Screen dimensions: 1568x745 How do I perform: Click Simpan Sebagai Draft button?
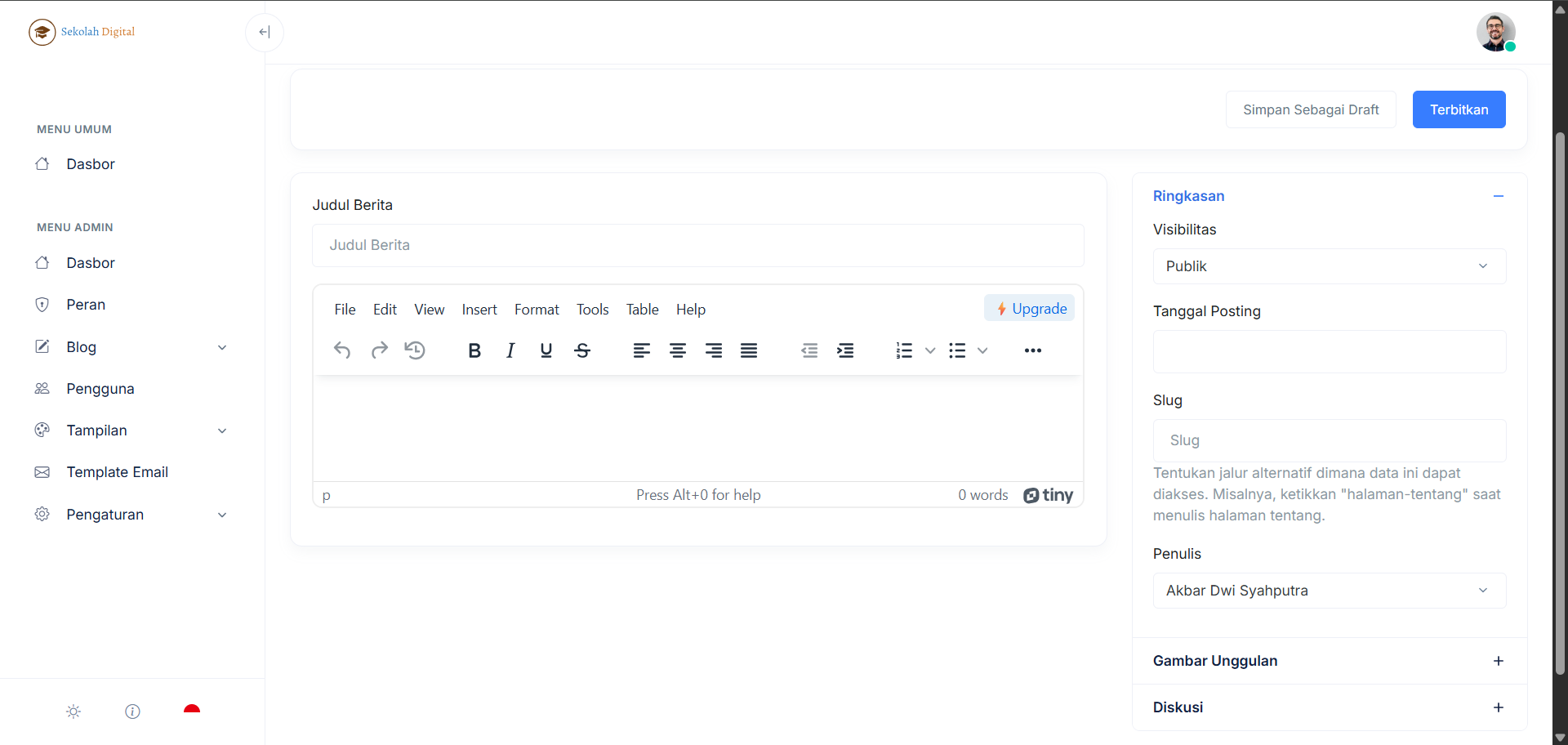pyautogui.click(x=1310, y=109)
